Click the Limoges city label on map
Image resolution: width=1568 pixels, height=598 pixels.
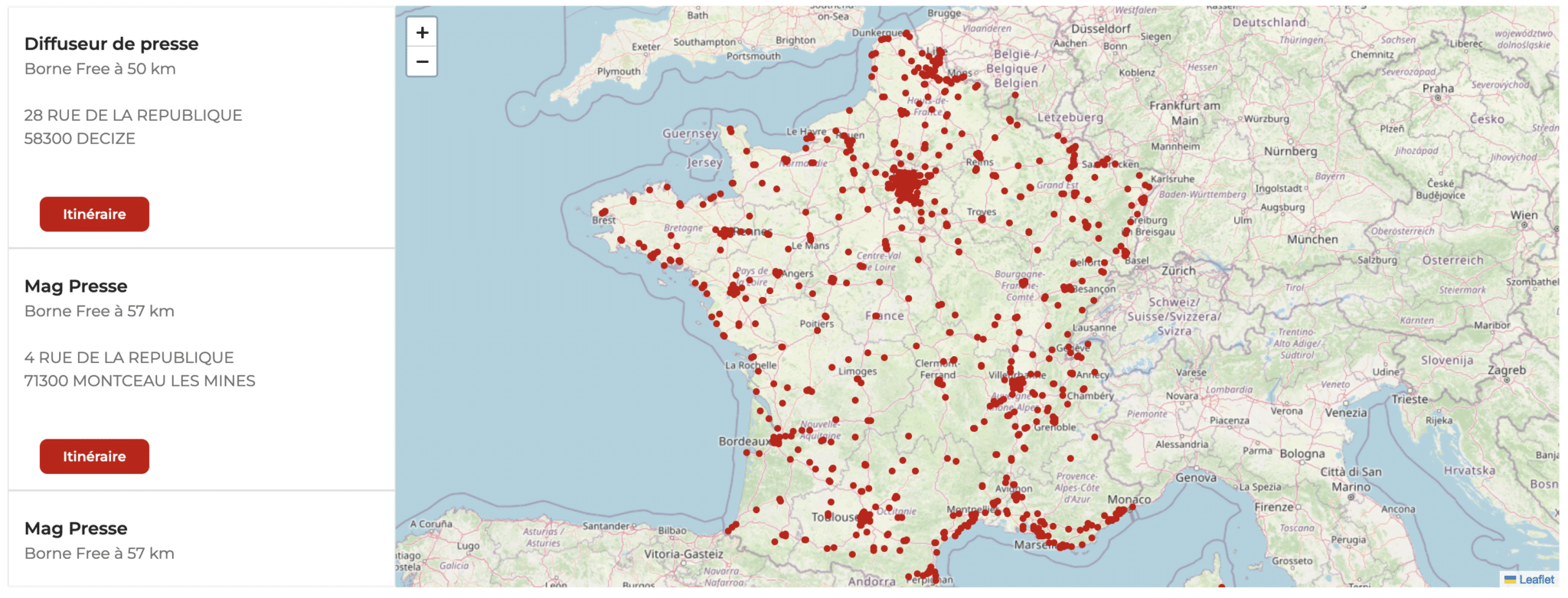click(x=857, y=371)
